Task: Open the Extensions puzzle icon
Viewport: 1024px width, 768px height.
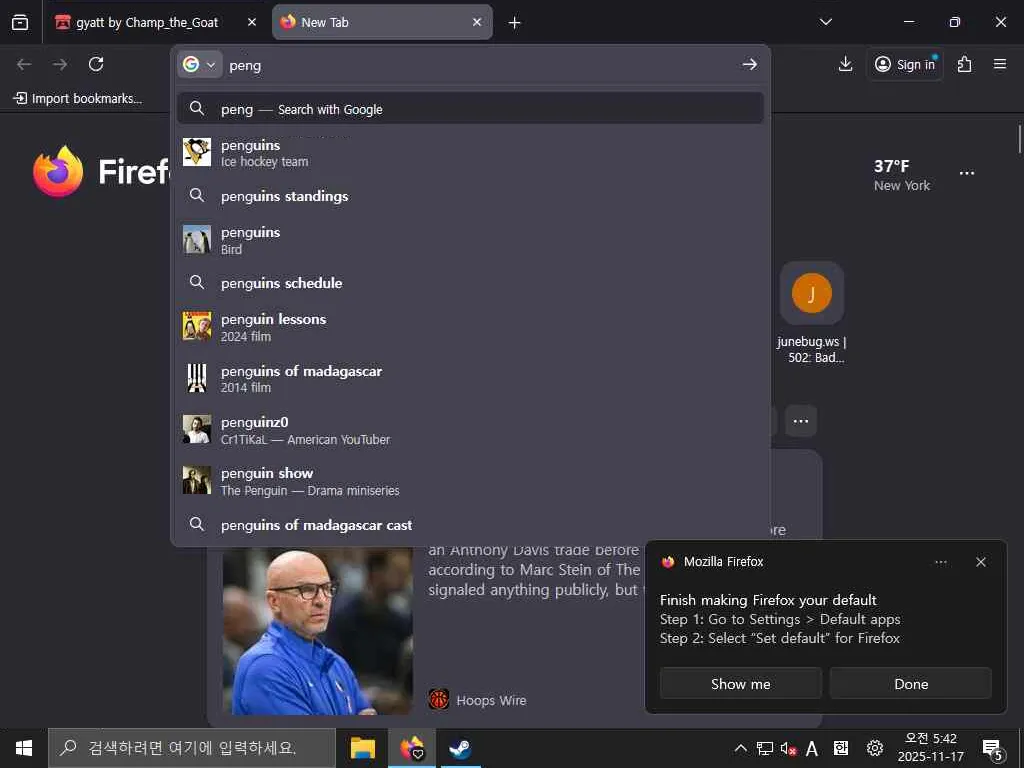Action: coord(965,64)
